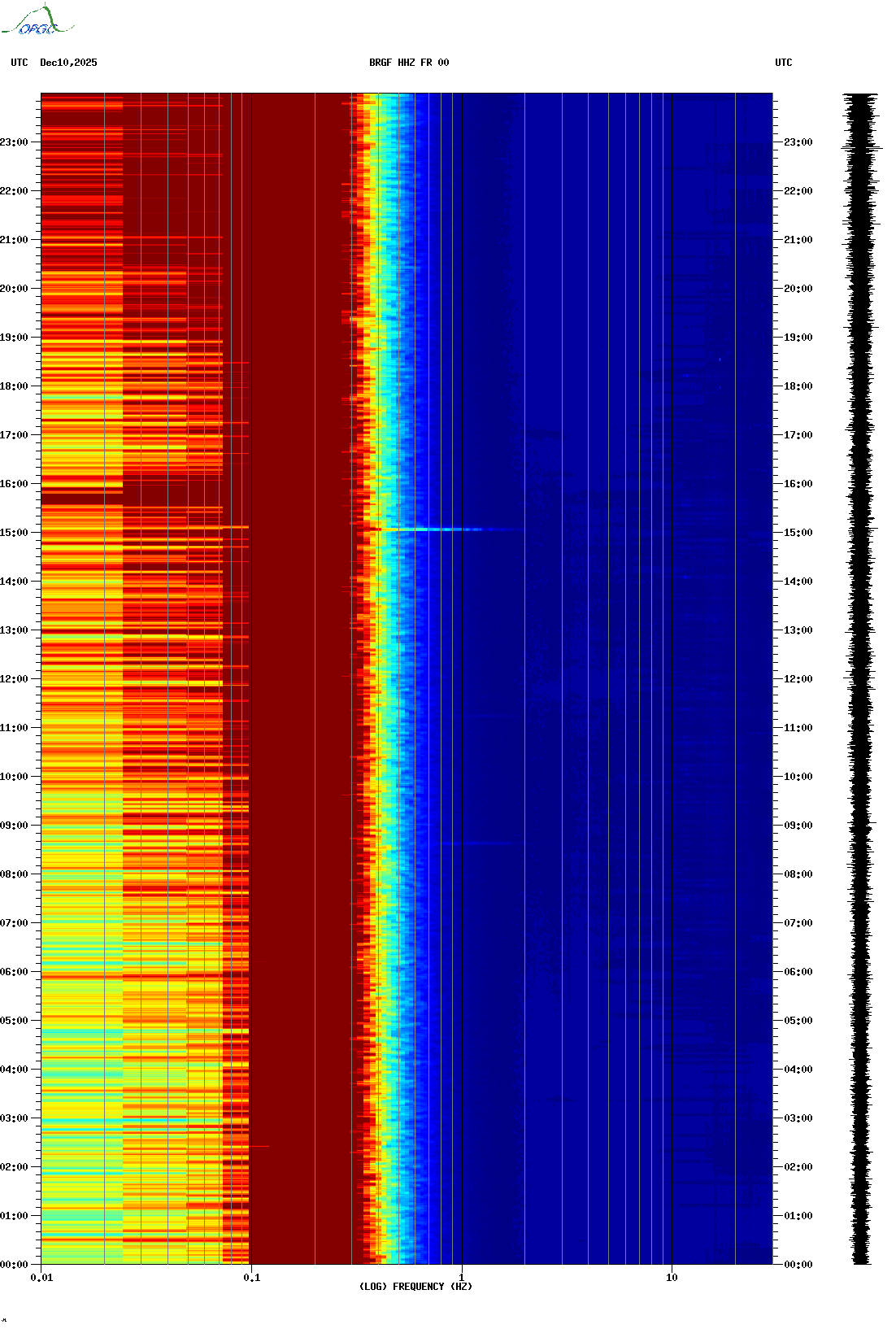Viewport: 896px width, 1329px height.
Task: Click the 00:00 label on the right time axis
Action: point(798,1265)
